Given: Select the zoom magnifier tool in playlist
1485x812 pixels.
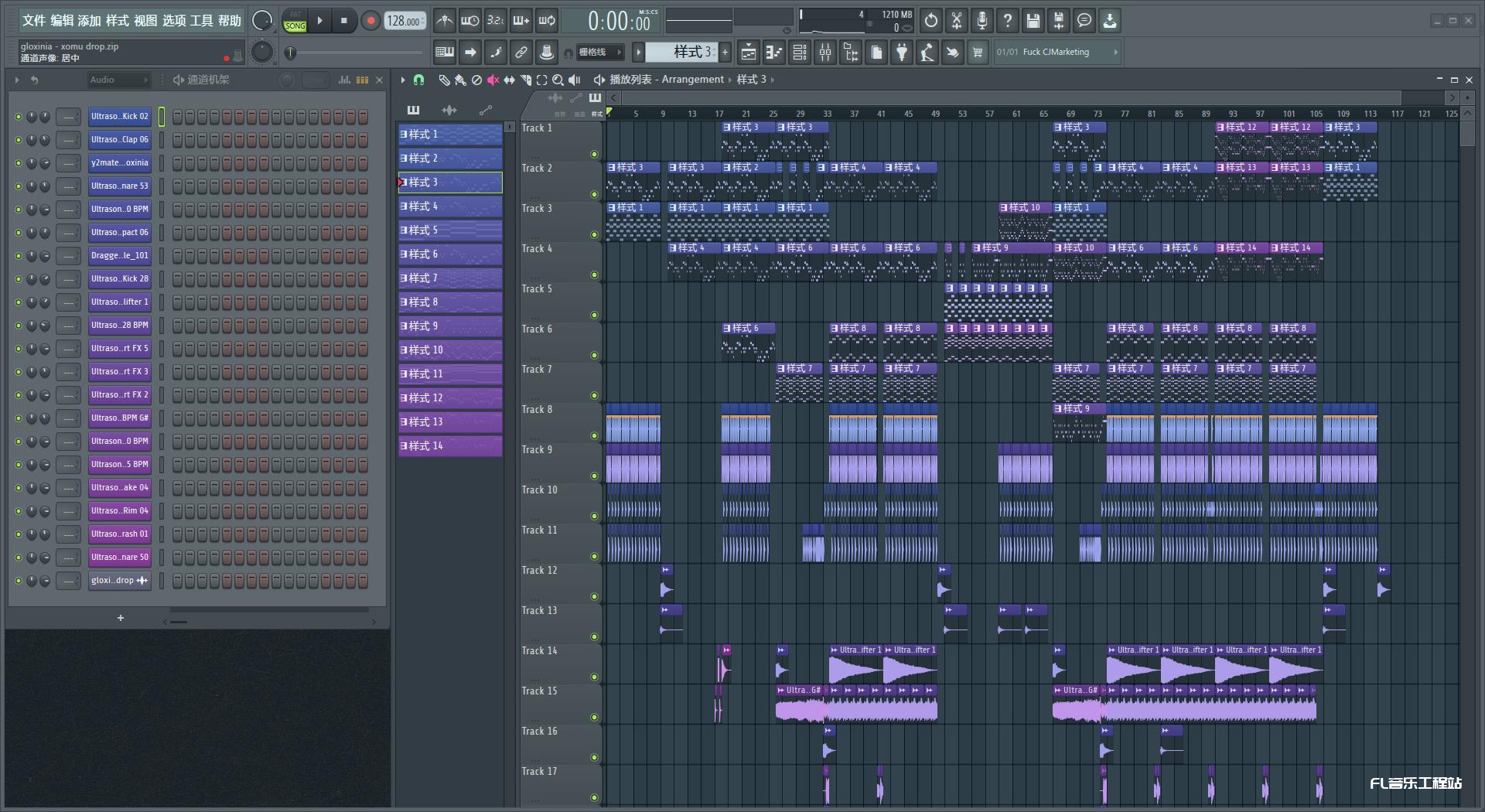Looking at the screenshot, I should (558, 80).
